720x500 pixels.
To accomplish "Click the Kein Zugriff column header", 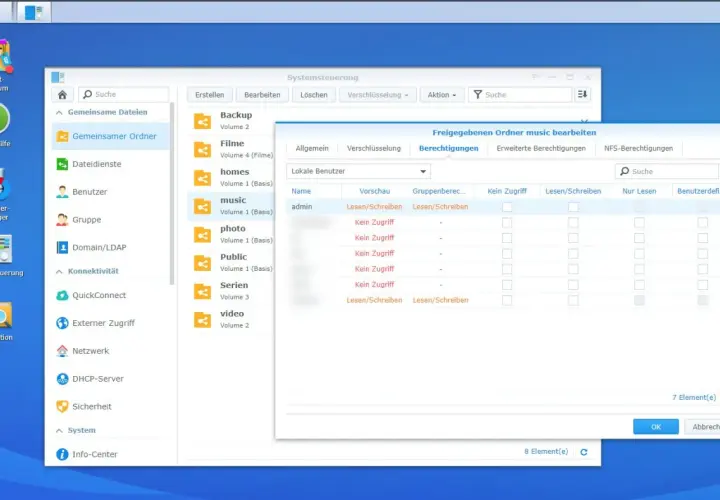I will click(x=507, y=191).
